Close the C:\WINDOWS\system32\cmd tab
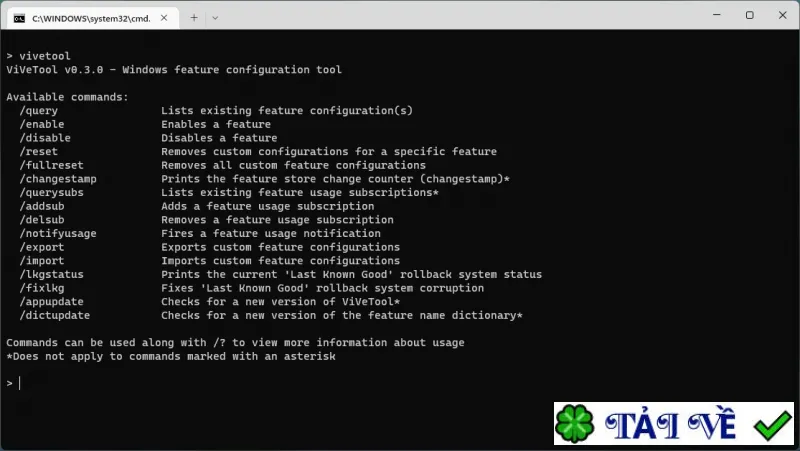The height and width of the screenshot is (451, 800). [x=164, y=18]
